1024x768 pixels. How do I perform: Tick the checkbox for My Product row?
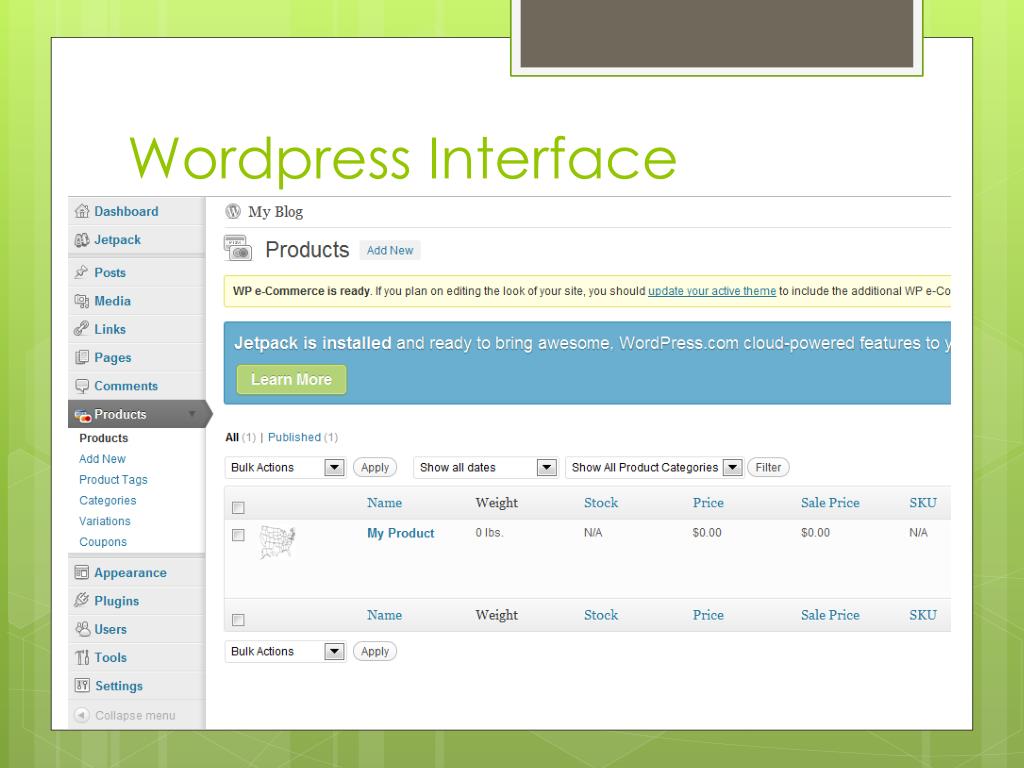pos(238,535)
